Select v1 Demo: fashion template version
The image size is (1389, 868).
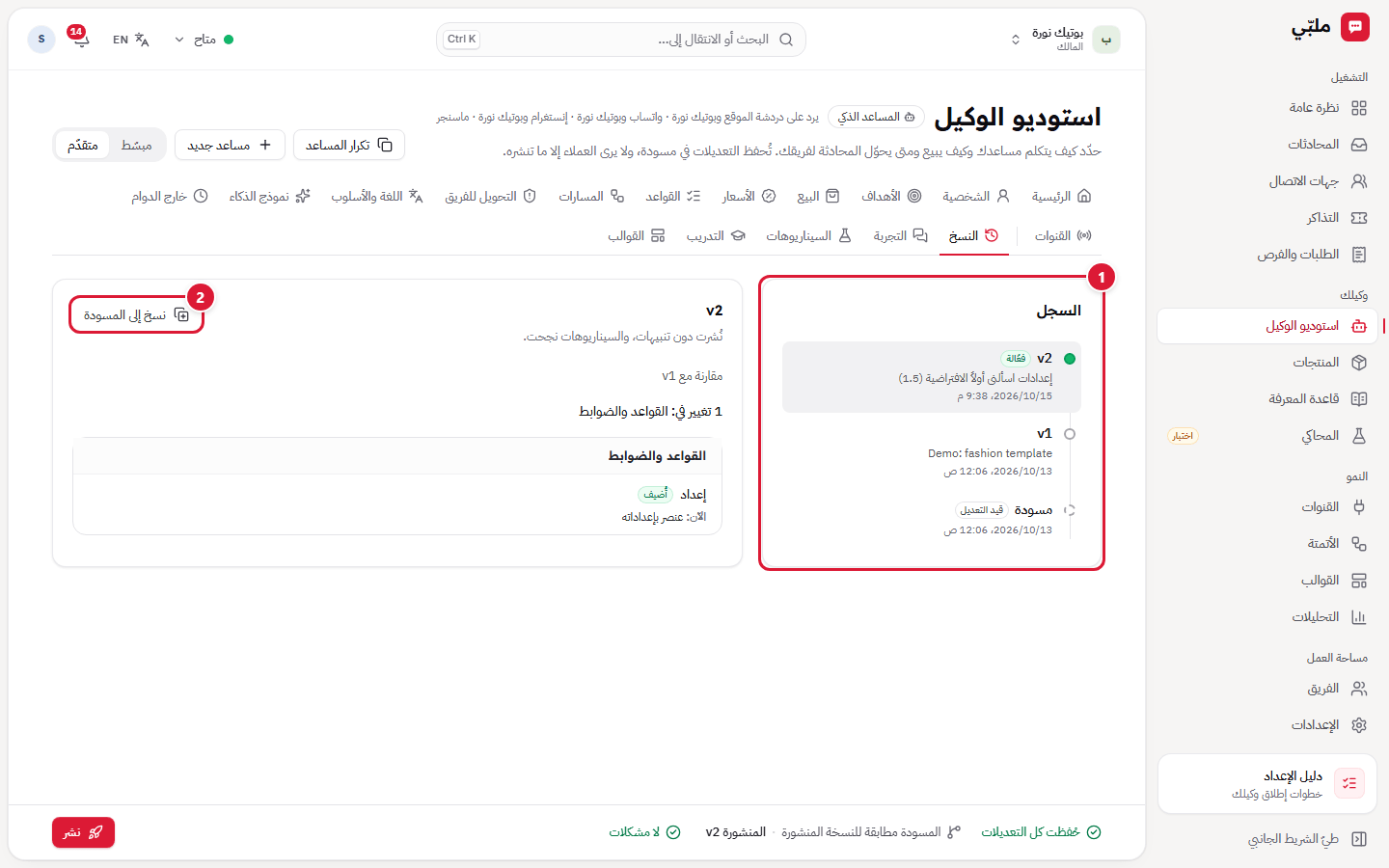pyautogui.click(x=932, y=452)
